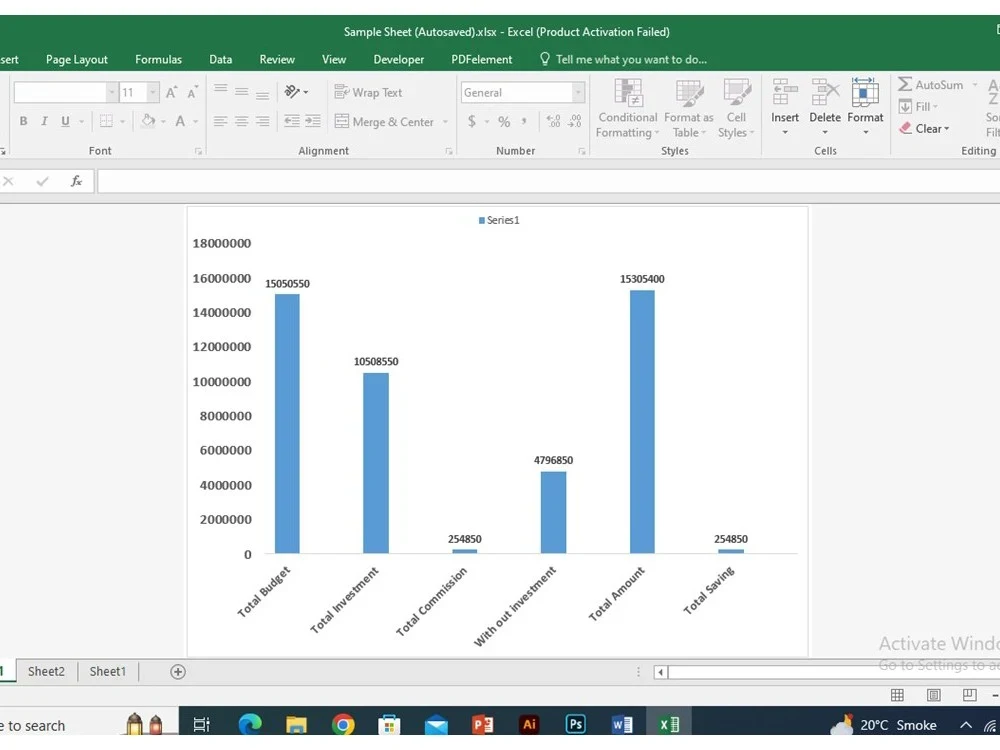Screen dimensions: 1000x750
Task: Toggle Bold formatting
Action: (x=24, y=121)
